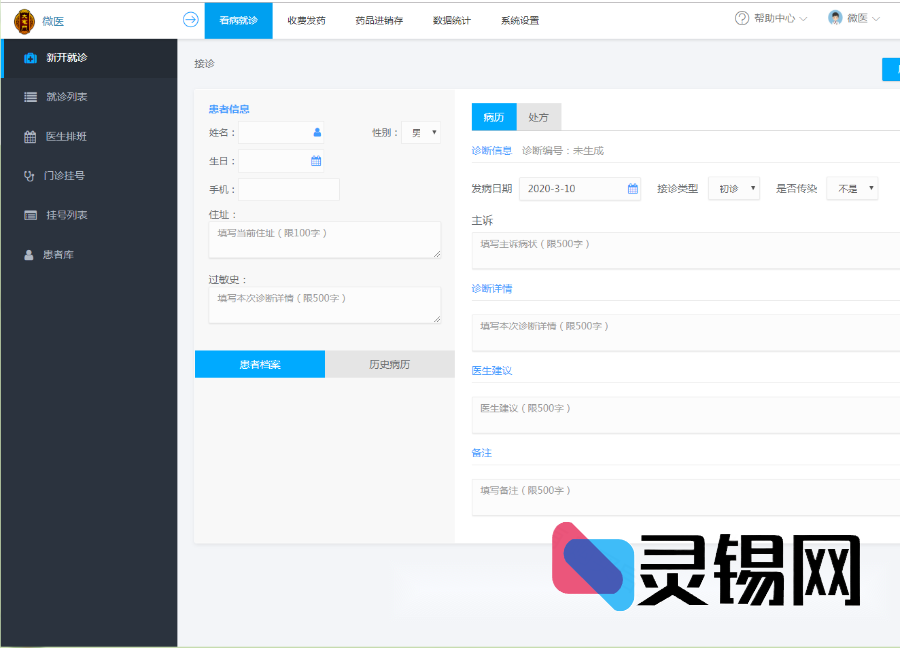Open the 收费发药 top menu
This screenshot has width=900, height=648.
(x=306, y=20)
